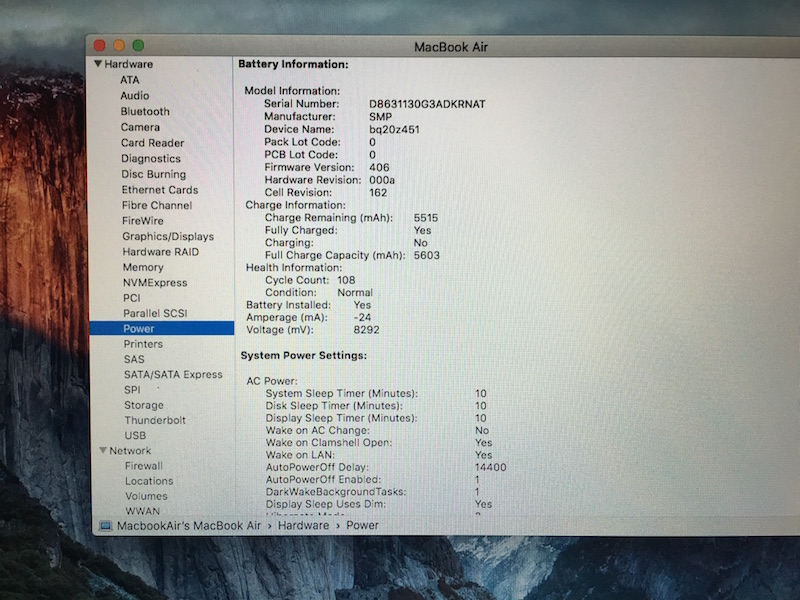Click the Wake on LAN row

pyautogui.click(x=379, y=455)
